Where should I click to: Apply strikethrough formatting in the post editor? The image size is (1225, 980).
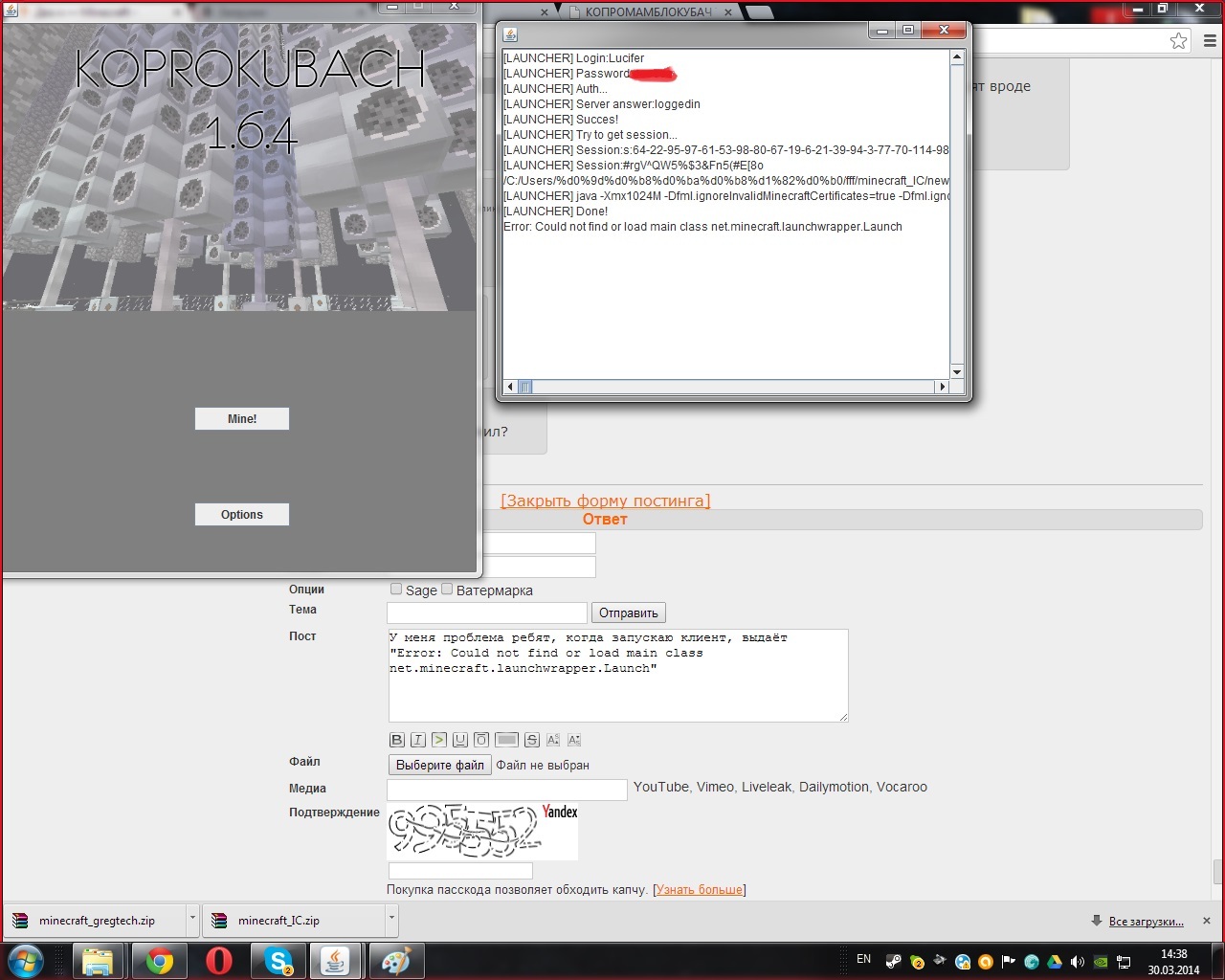[x=532, y=740]
